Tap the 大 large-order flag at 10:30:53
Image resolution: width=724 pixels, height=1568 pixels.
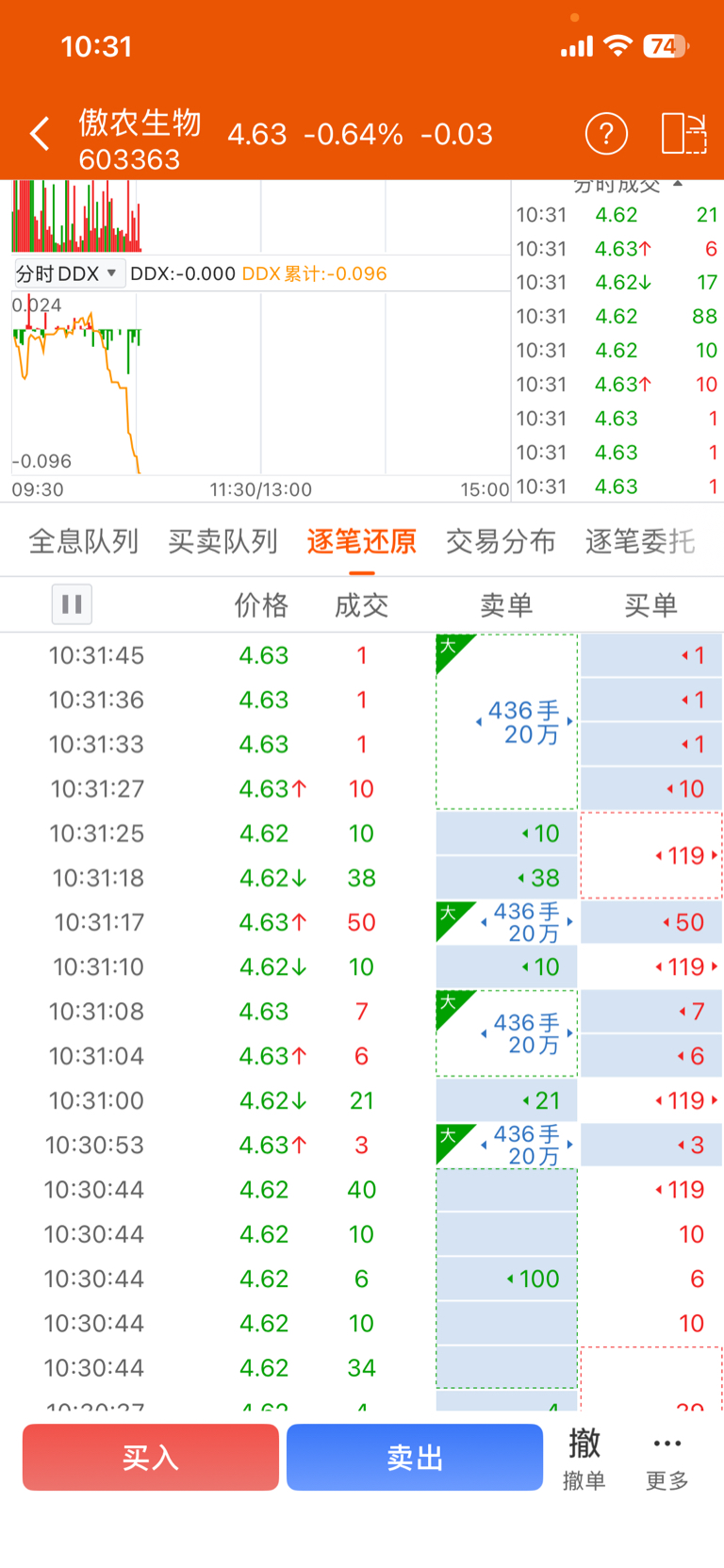[454, 1142]
